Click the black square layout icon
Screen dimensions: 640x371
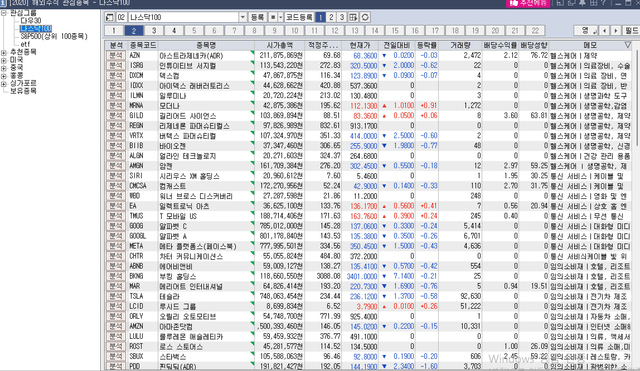point(273,17)
